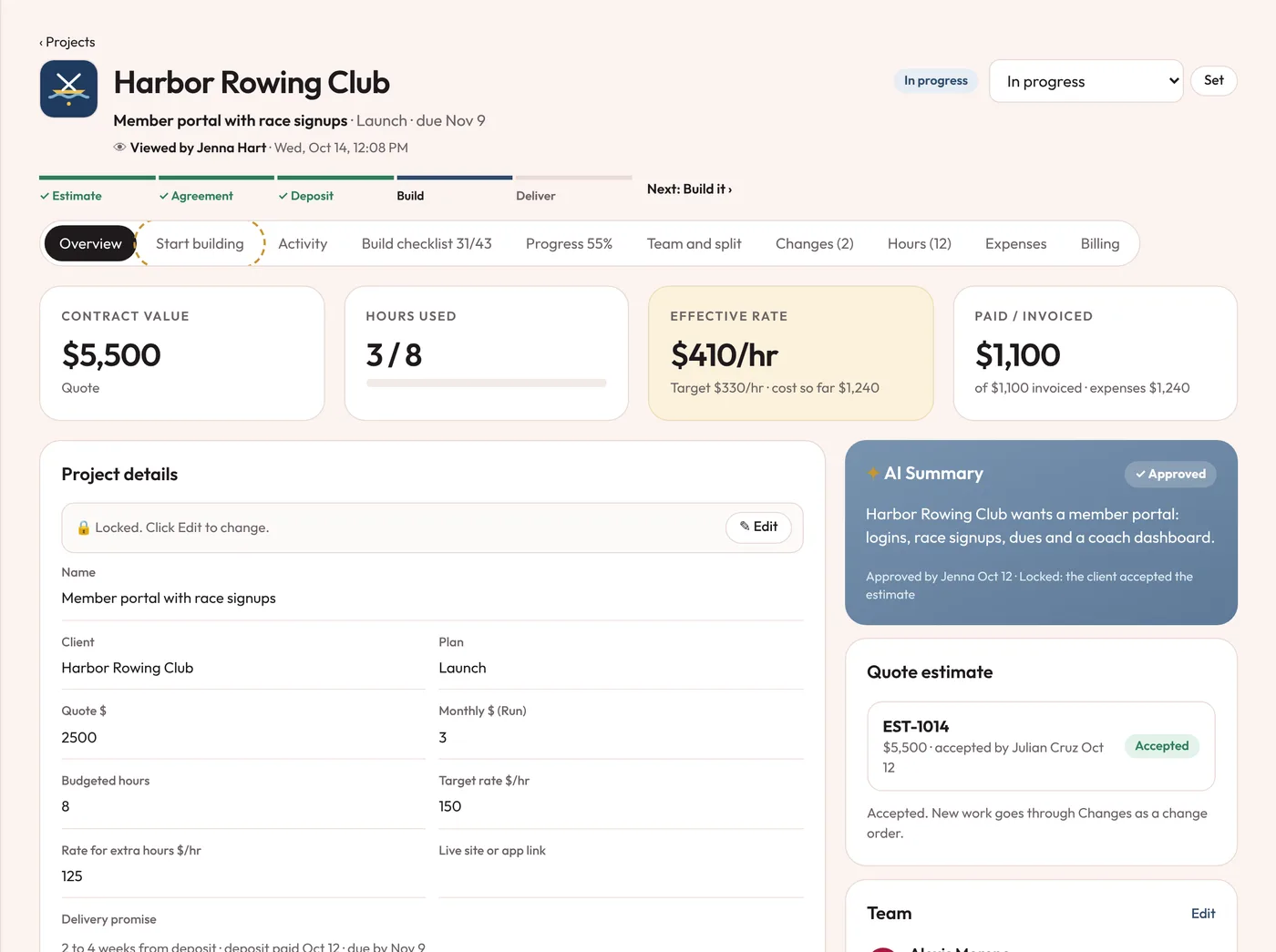Image resolution: width=1276 pixels, height=952 pixels.
Task: Click the Approved badge in AI Summary
Action: [x=1170, y=474]
